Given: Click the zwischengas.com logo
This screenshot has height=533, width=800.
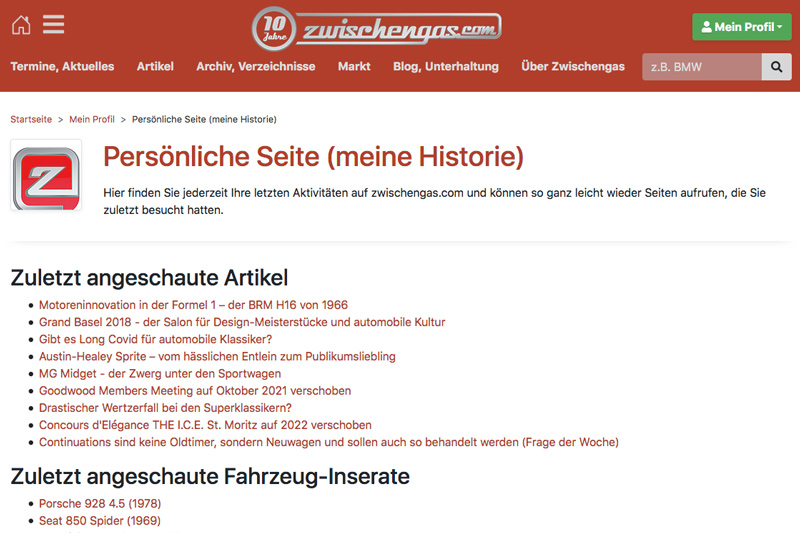Looking at the screenshot, I should coord(376,28).
